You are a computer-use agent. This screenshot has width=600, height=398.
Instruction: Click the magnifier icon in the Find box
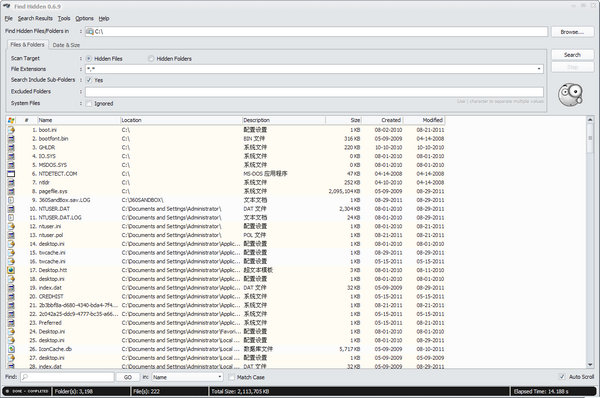[x=25, y=377]
